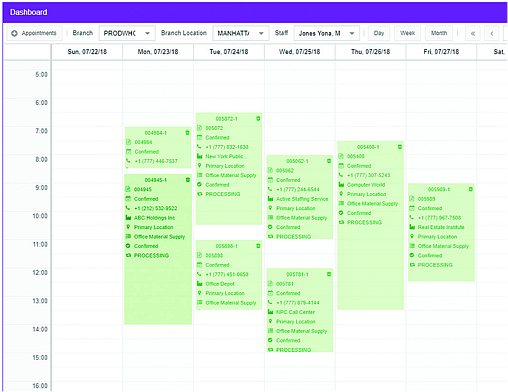Click the phone icon next to +1 (777) 451-0650
This screenshot has width=508, height=392.
point(199,274)
